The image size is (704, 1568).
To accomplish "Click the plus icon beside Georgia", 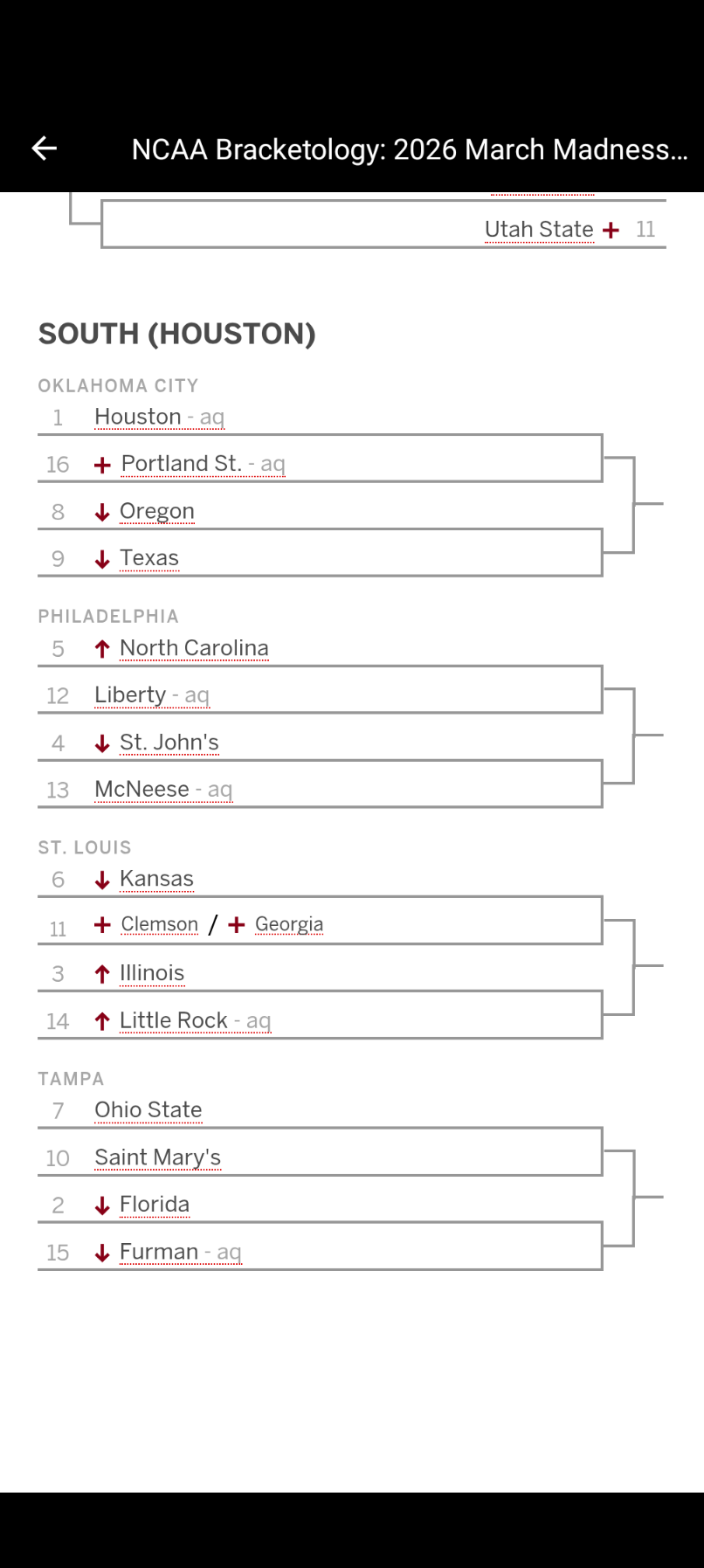I will pos(237,924).
